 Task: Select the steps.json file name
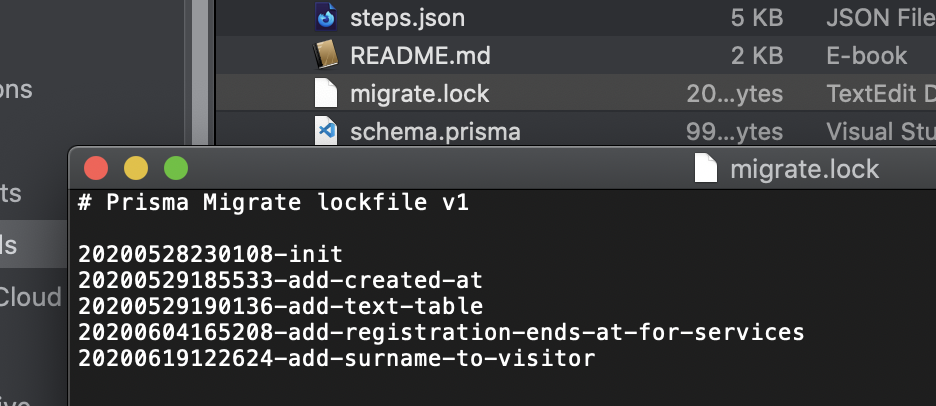(407, 18)
